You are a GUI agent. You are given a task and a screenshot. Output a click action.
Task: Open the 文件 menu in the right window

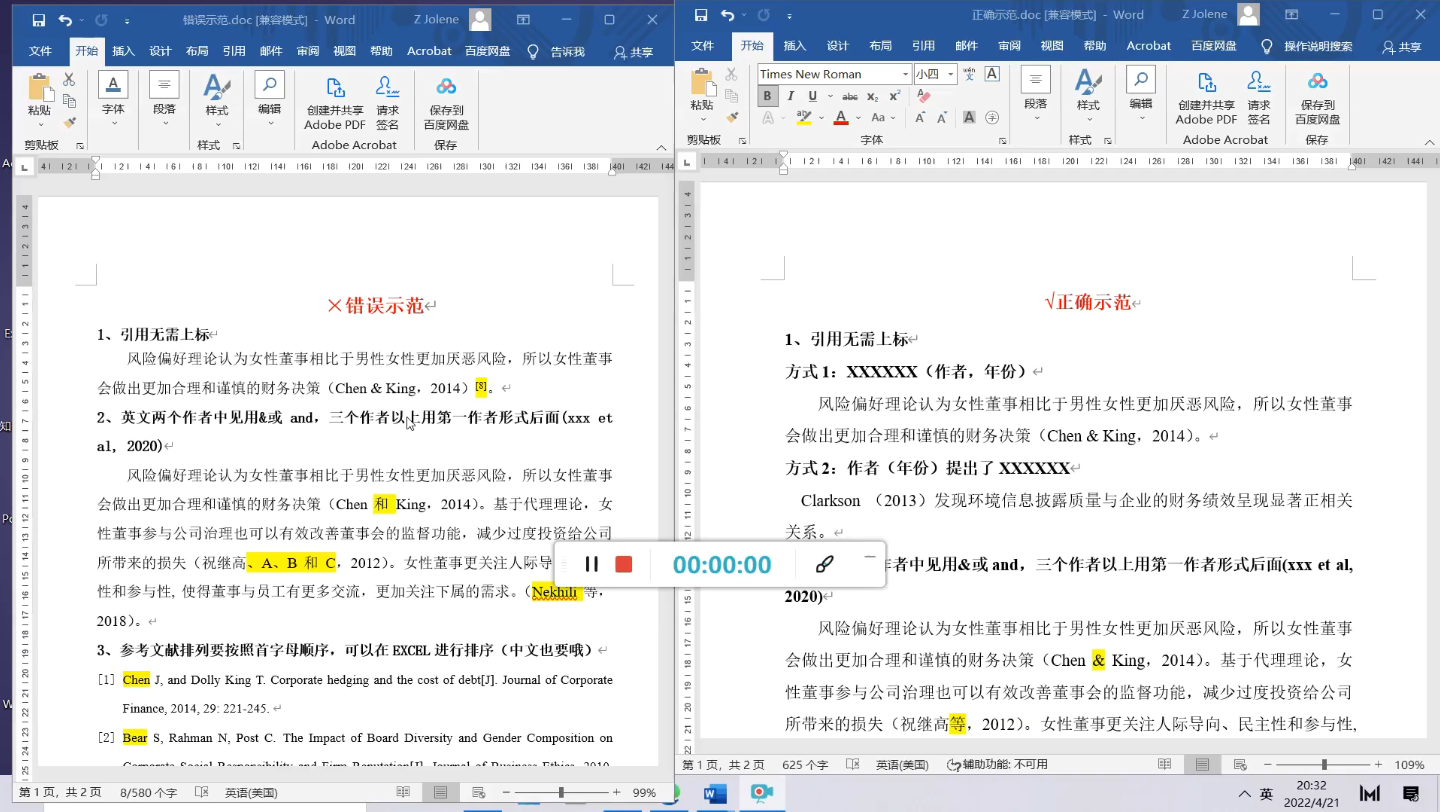(703, 46)
